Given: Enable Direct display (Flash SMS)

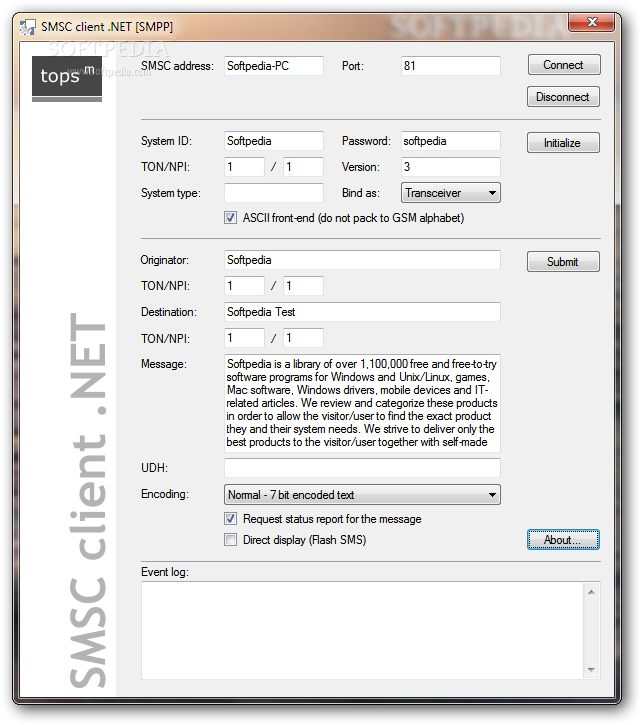Looking at the screenshot, I should click(230, 540).
